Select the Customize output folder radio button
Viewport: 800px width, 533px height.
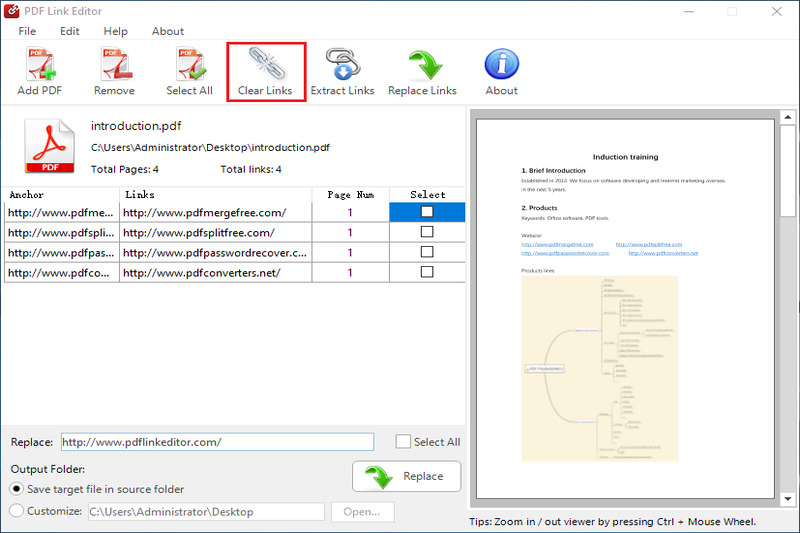pos(16,511)
